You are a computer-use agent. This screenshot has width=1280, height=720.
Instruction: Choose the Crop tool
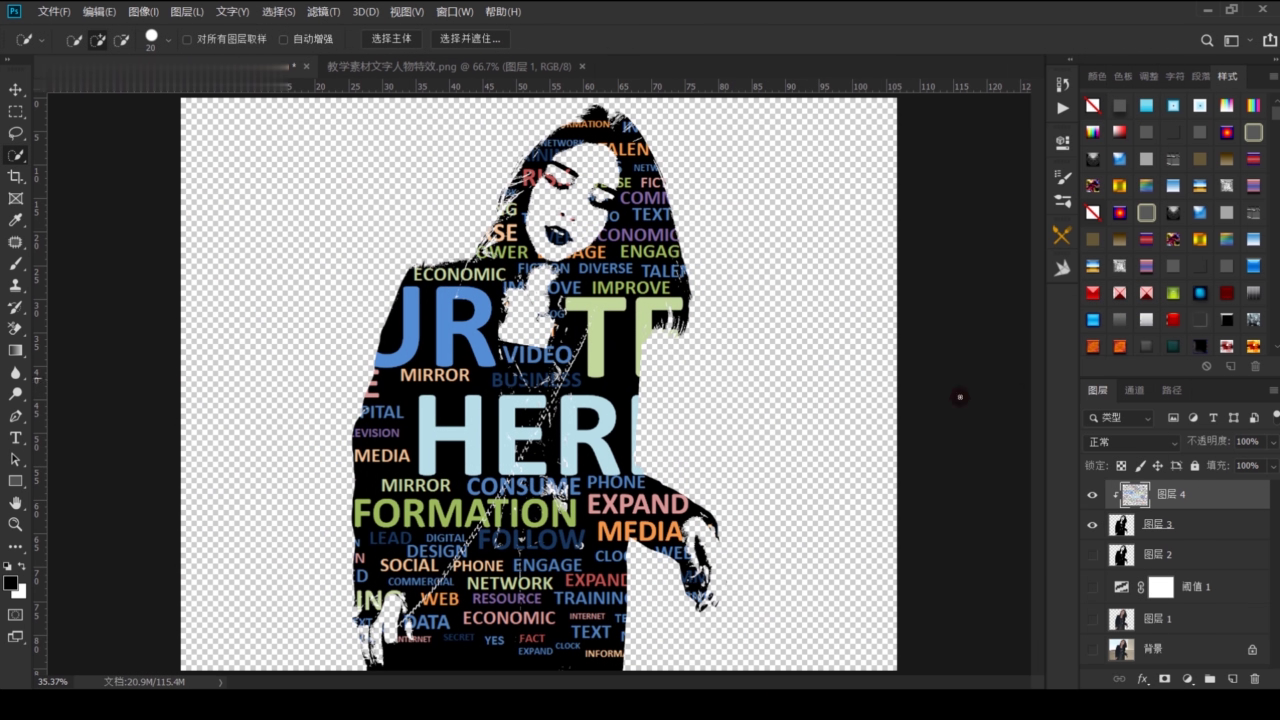15,177
